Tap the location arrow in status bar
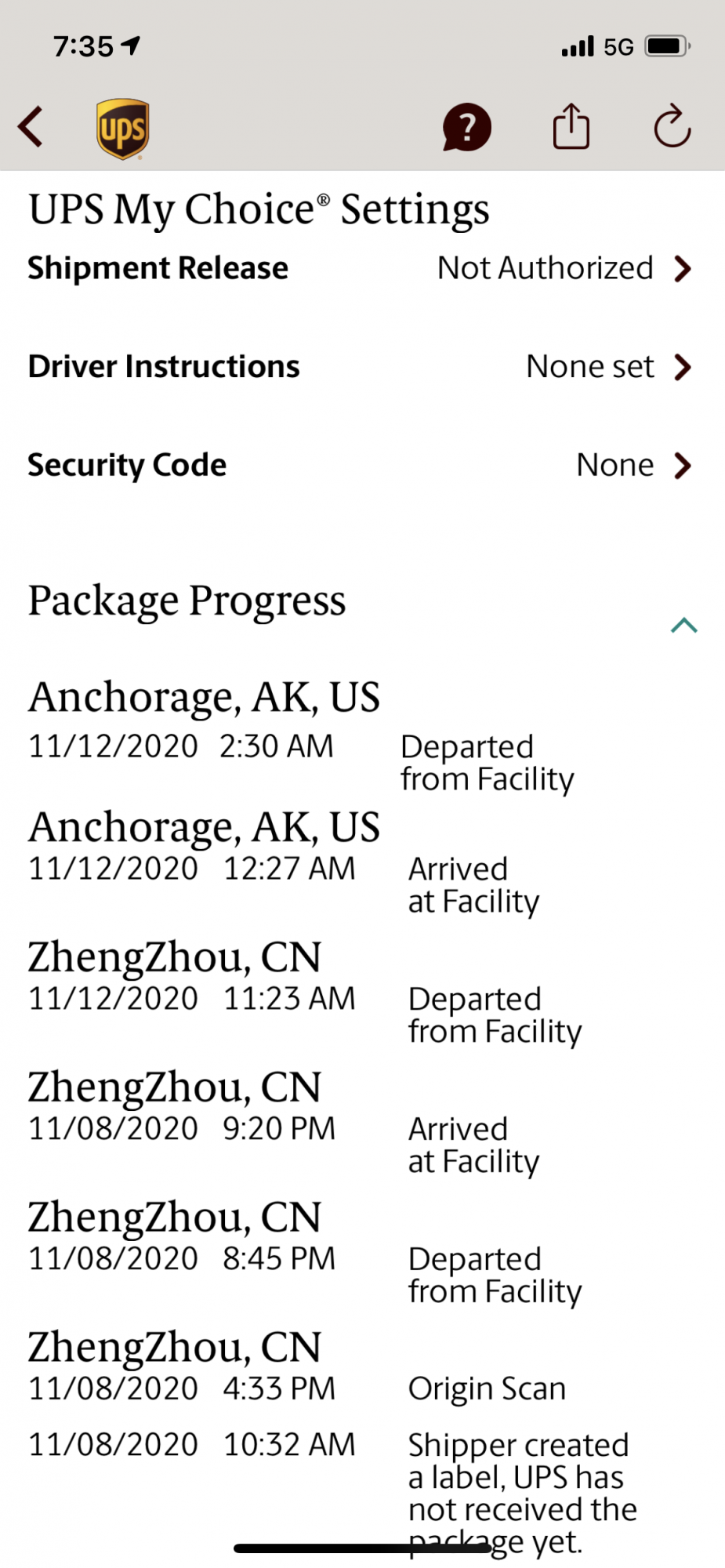This screenshot has height=1568, width=725. (x=131, y=45)
